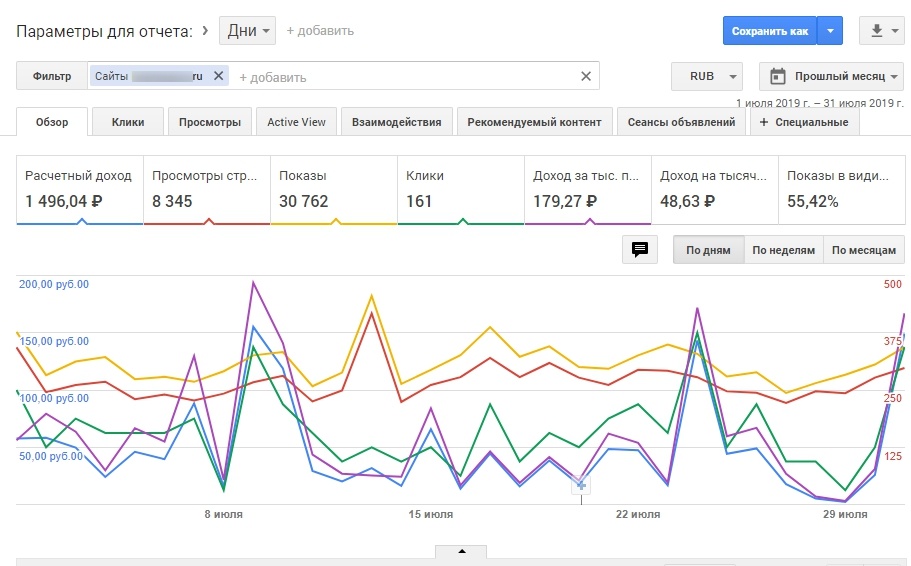The image size is (911, 566).
Task: Switch to the Клики tab
Action: (x=128, y=122)
